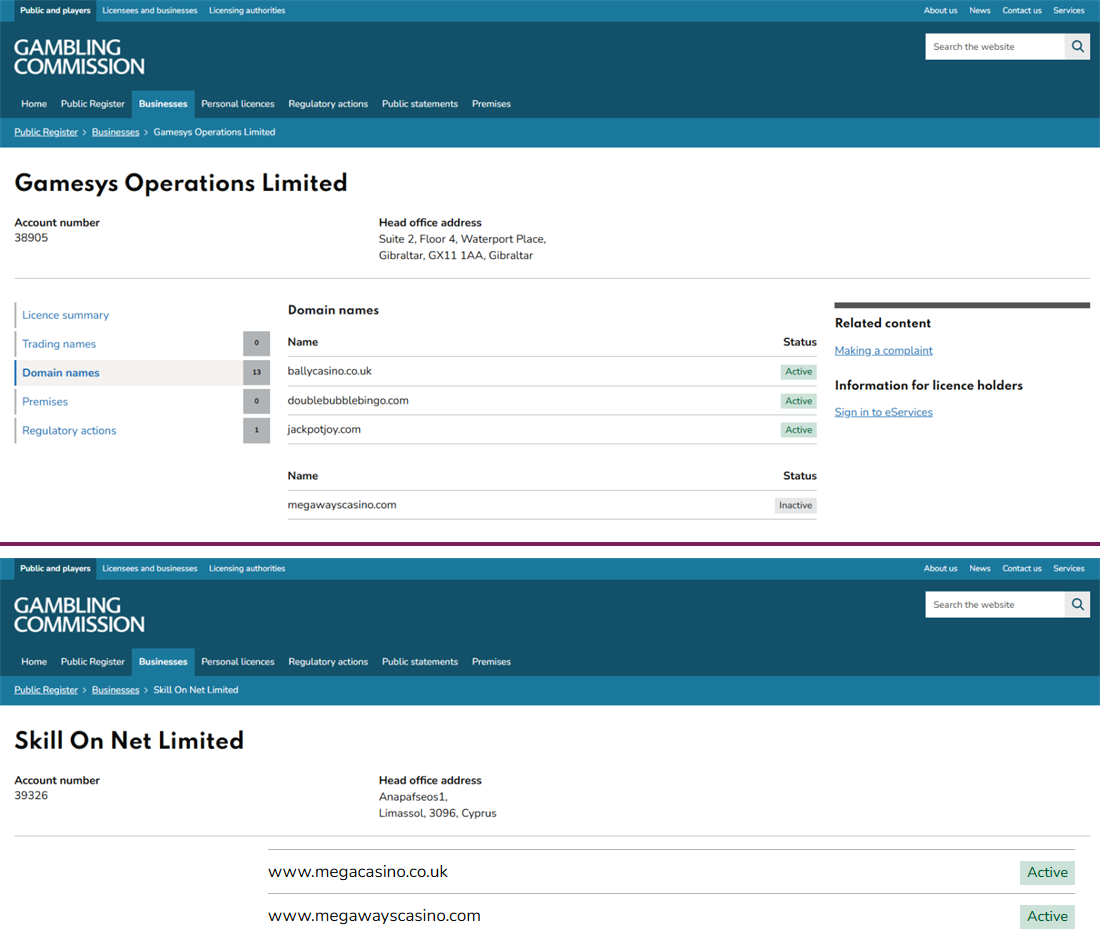This screenshot has height=949, width=1100.
Task: Click the Gambling Commission logo on the Skill On Net page
Action: [79, 614]
